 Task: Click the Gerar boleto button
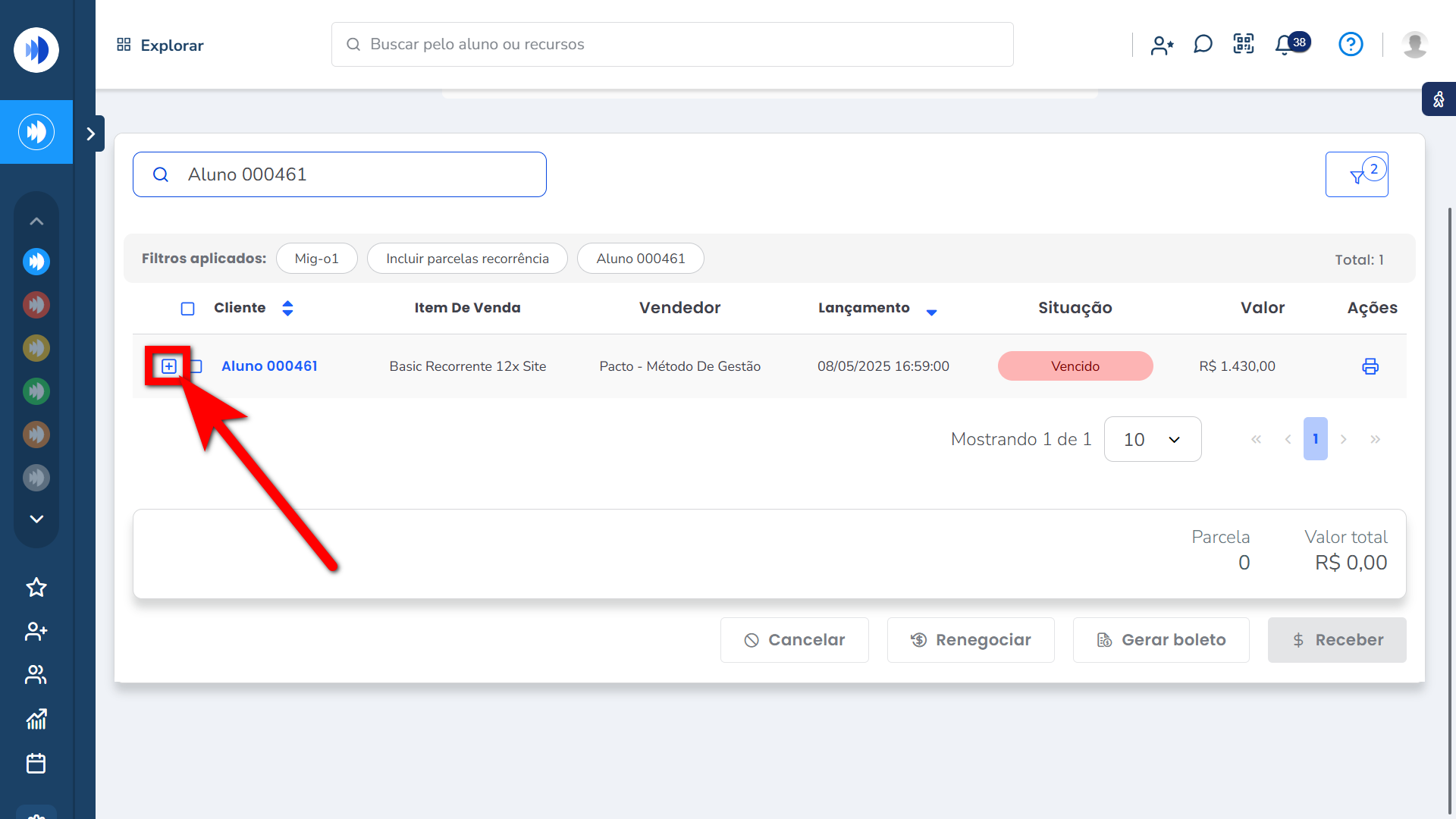(1160, 640)
